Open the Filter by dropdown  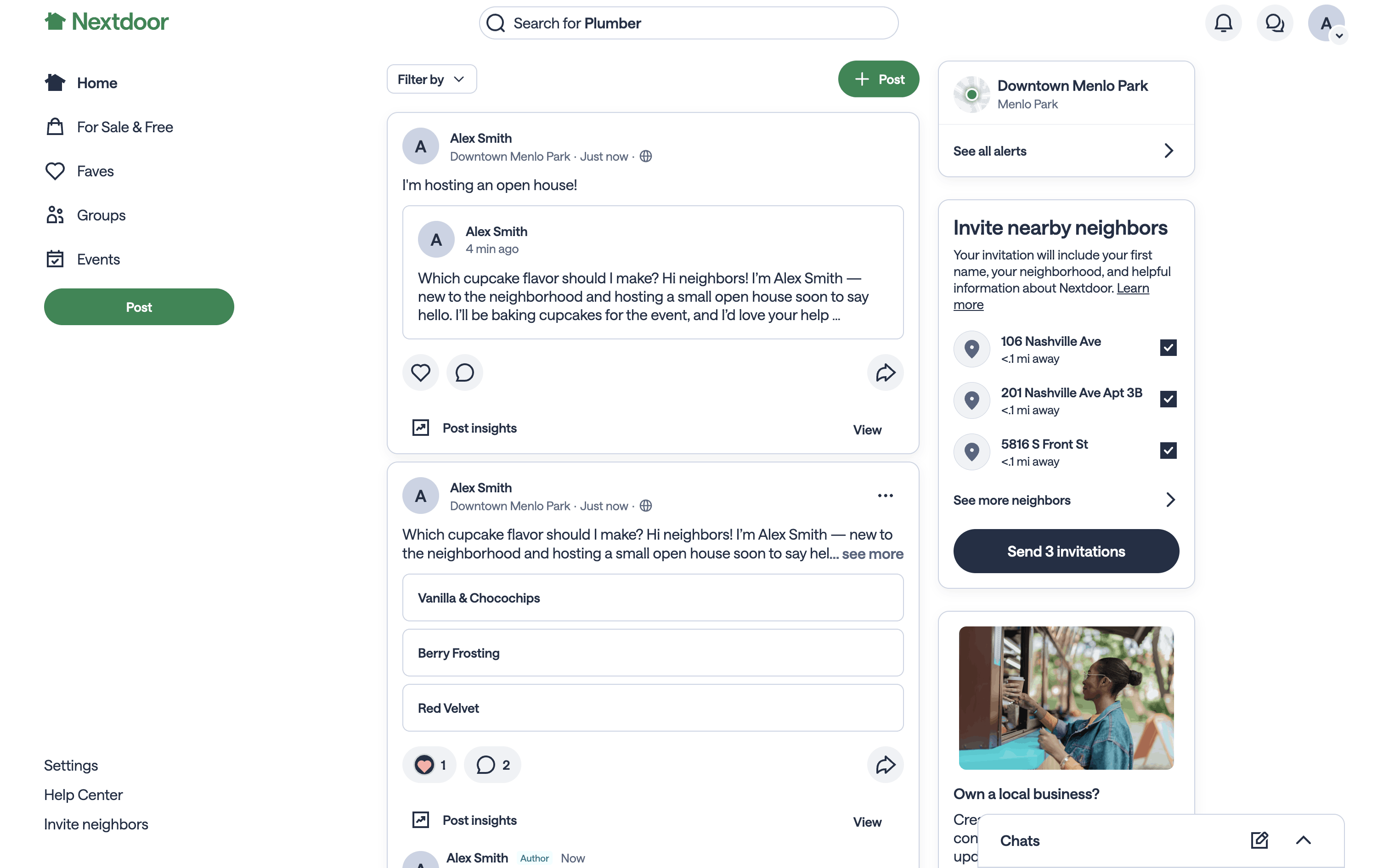pyautogui.click(x=431, y=79)
